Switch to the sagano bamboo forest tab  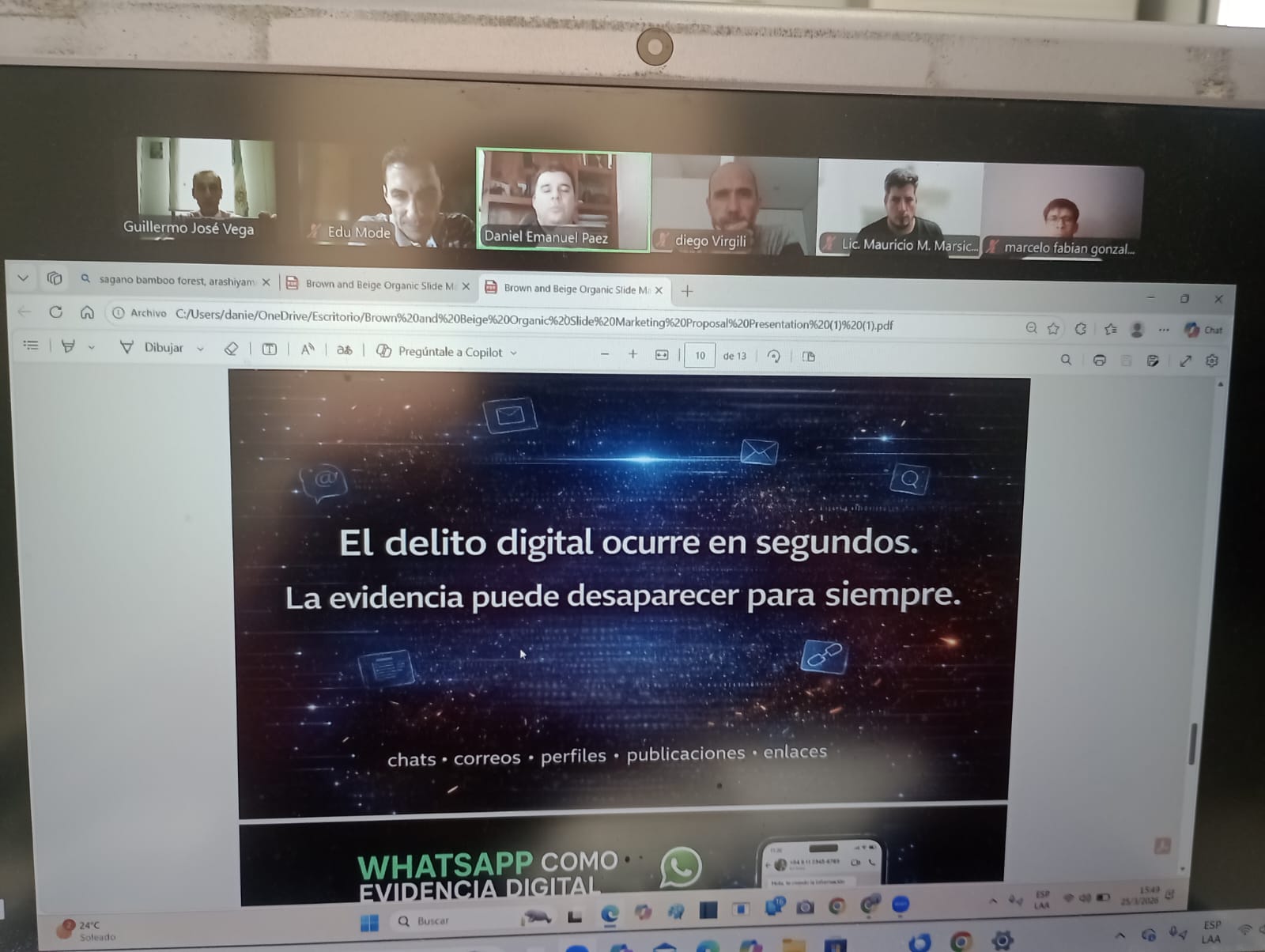176,281
